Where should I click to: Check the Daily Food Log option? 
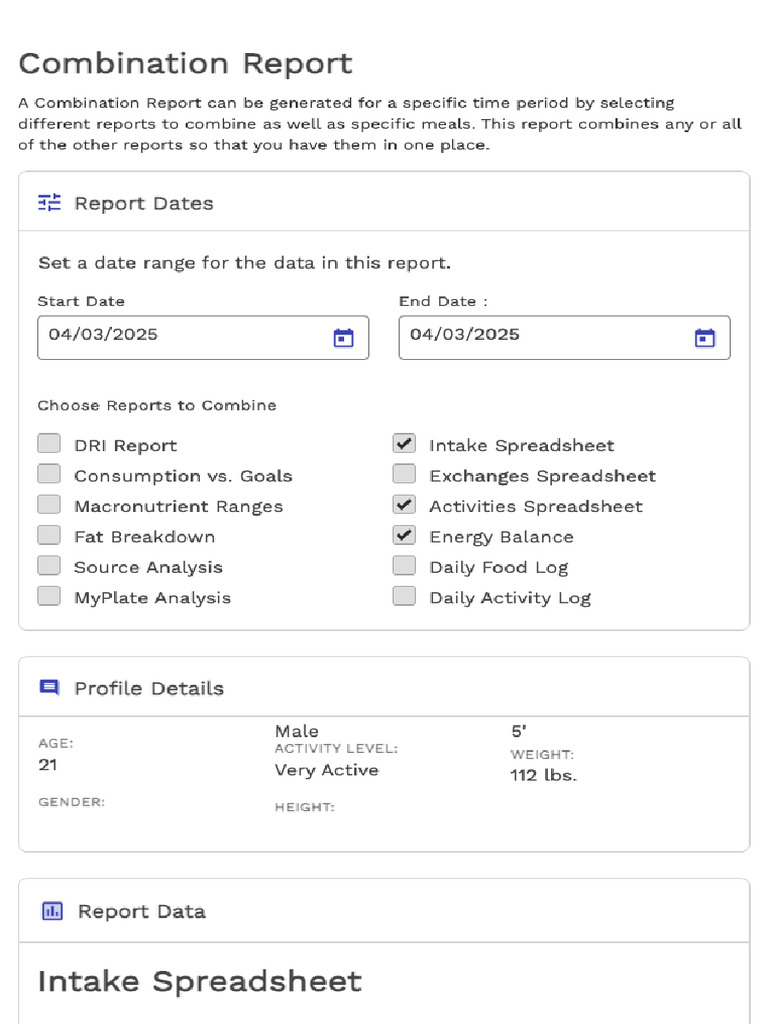click(x=404, y=566)
